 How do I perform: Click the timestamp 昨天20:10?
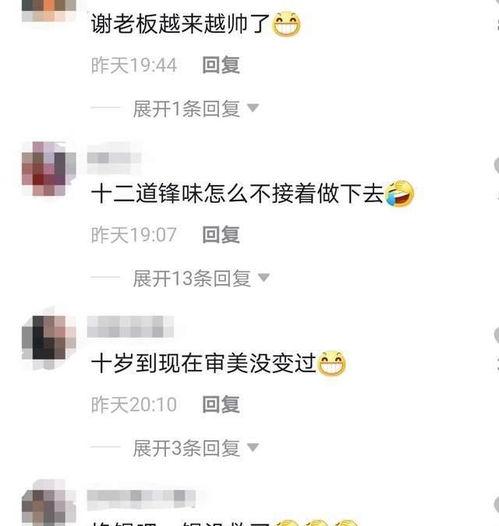pyautogui.click(x=134, y=404)
